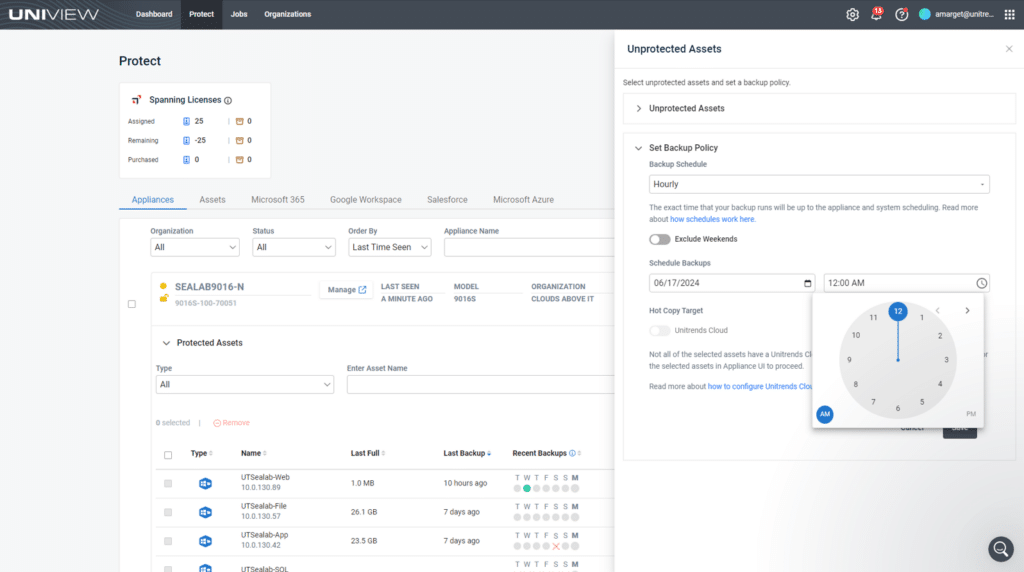Click the next arrow in time picker
The image size is (1024, 572).
(x=967, y=311)
